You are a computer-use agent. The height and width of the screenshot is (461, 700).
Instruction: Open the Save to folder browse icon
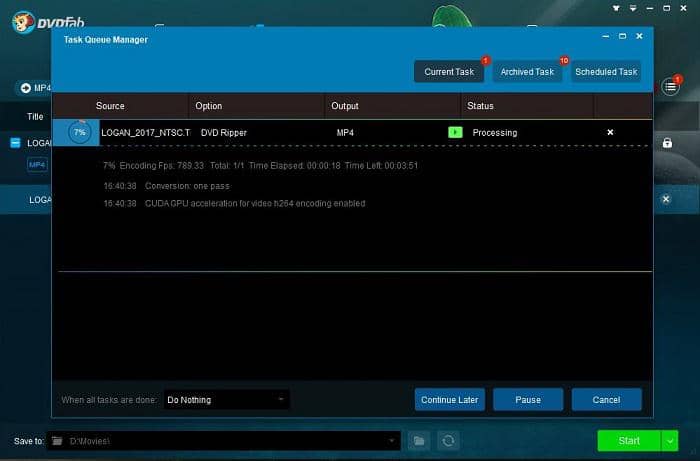coord(419,441)
